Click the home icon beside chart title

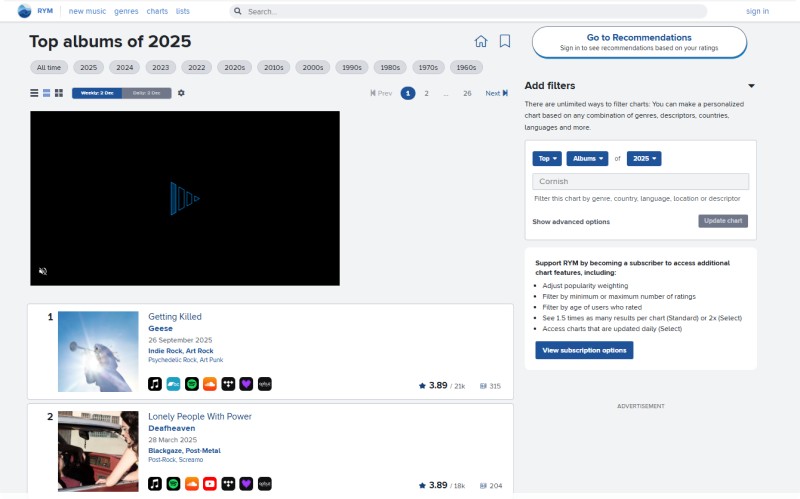481,41
